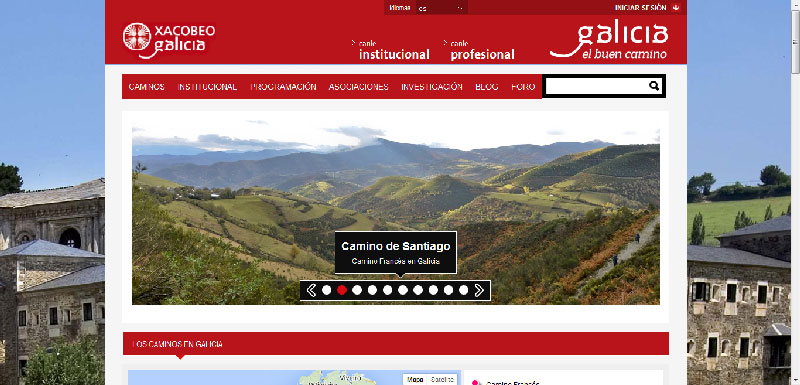
Task: Select the tenth carousel dot
Action: (x=463, y=290)
